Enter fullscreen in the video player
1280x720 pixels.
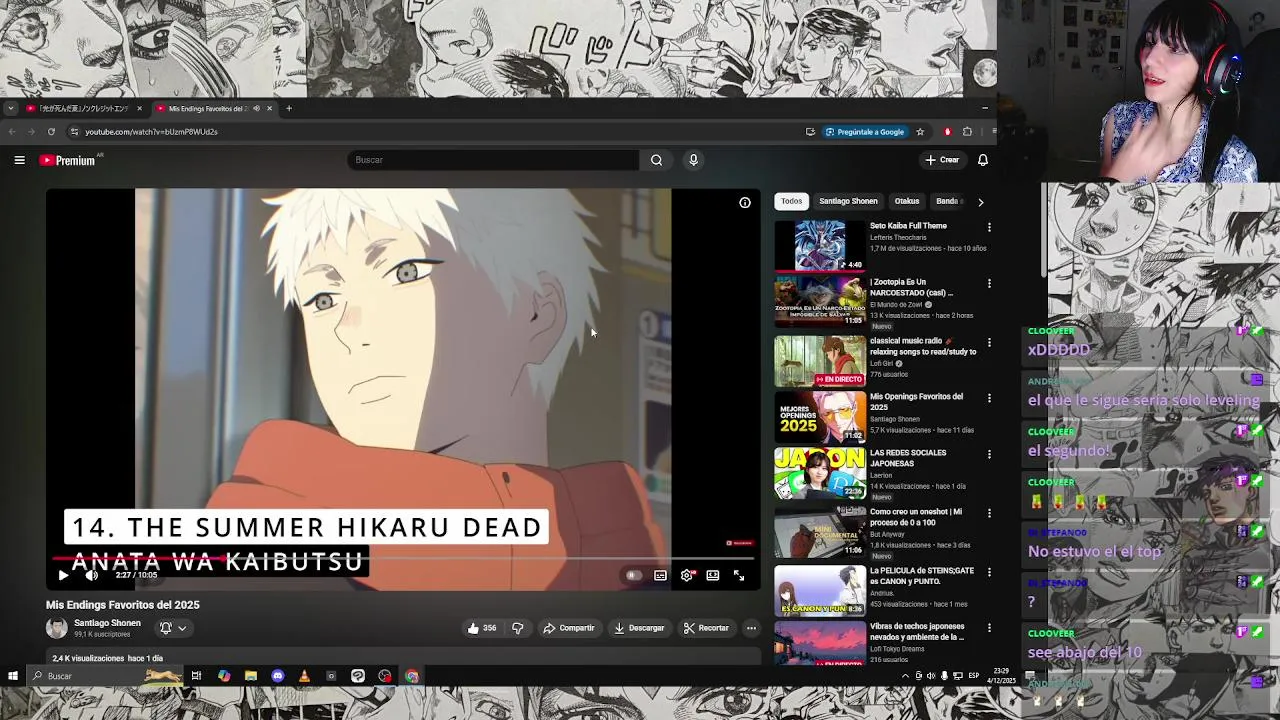(739, 575)
